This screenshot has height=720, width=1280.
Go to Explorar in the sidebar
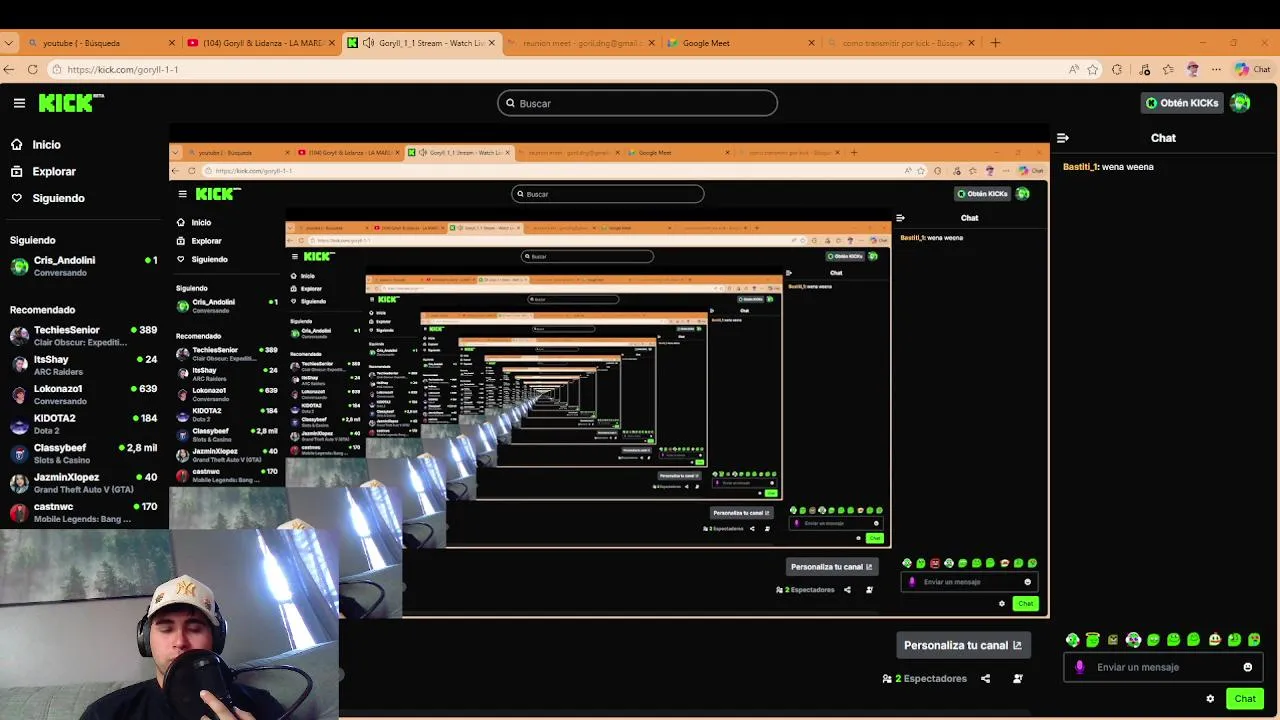(x=54, y=171)
